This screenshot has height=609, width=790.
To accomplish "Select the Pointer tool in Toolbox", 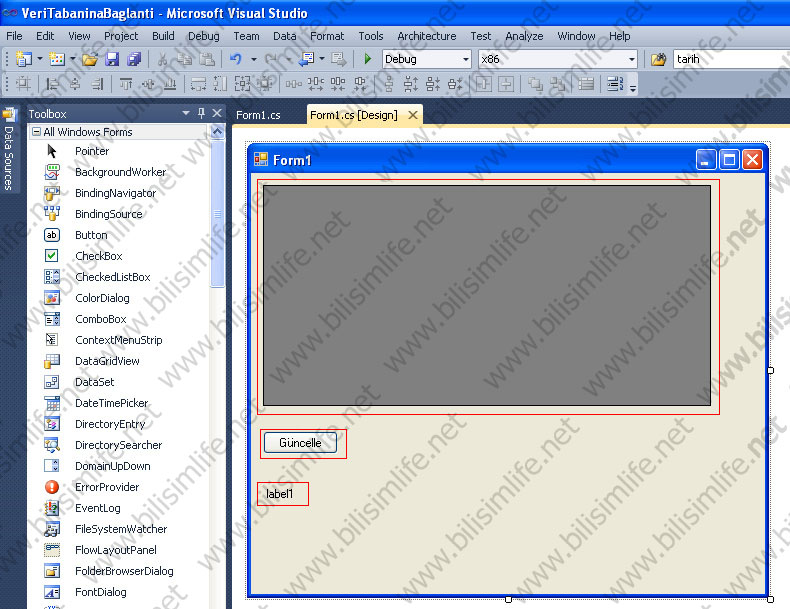I will pos(92,151).
